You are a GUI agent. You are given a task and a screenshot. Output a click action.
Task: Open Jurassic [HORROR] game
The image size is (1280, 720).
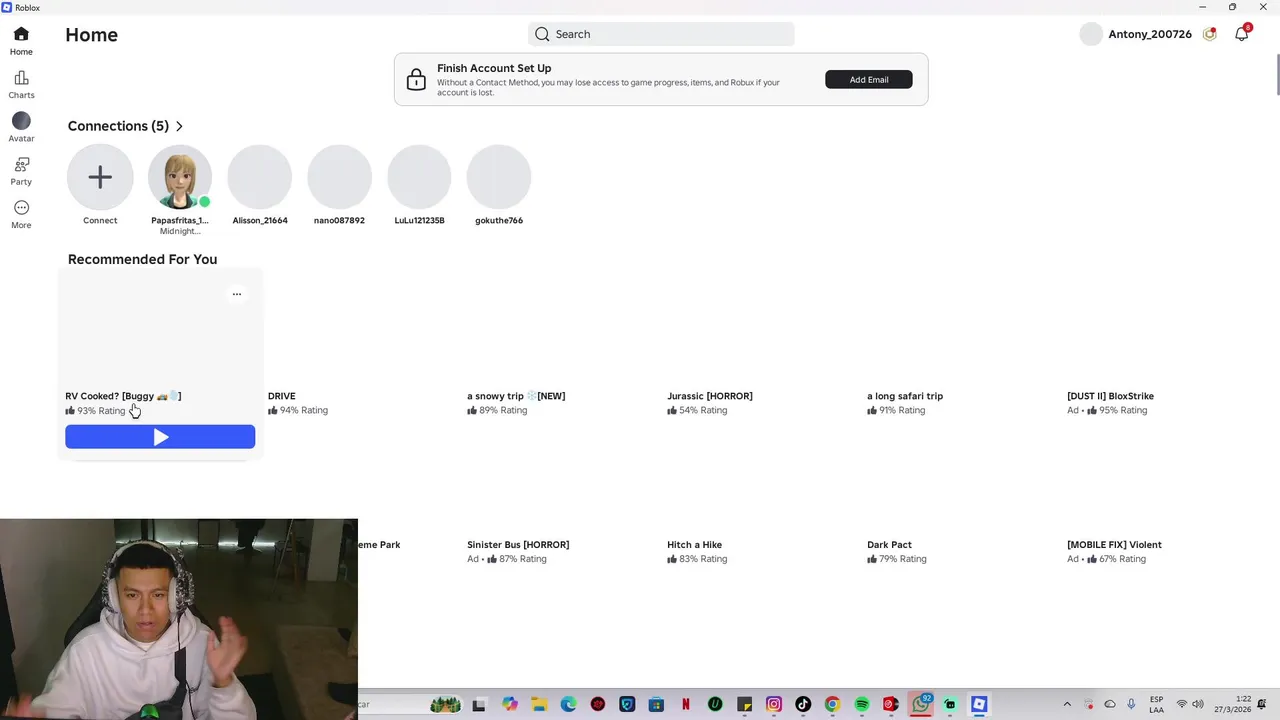(x=710, y=396)
